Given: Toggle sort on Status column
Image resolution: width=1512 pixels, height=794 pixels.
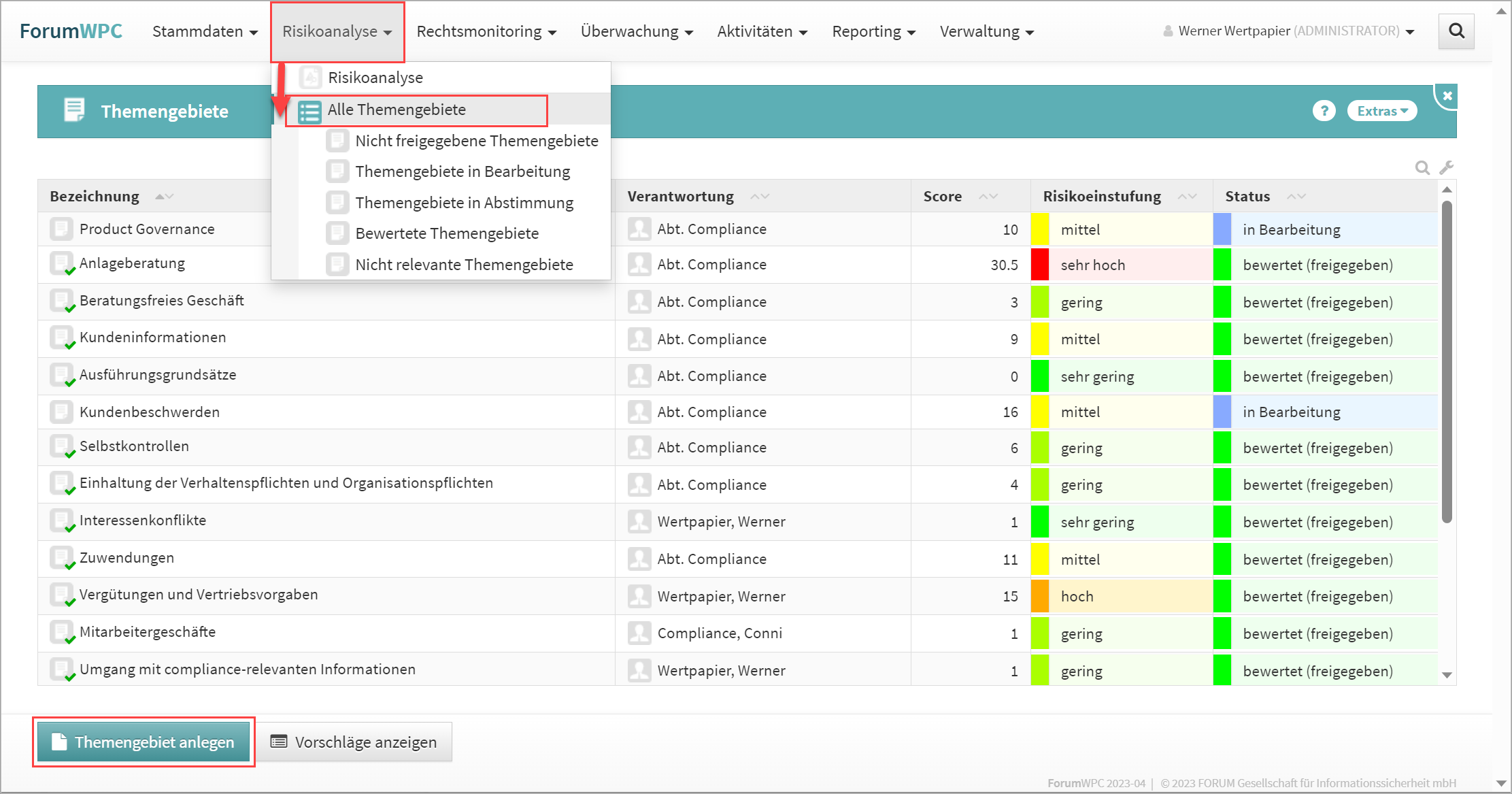Looking at the screenshot, I should coord(1296,197).
